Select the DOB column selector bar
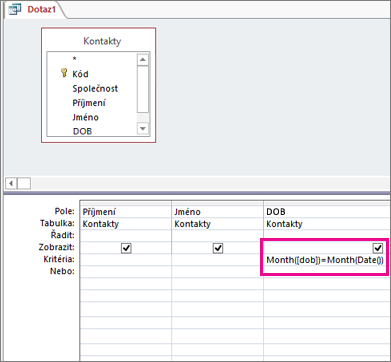The height and width of the screenshot is (362, 391). coord(327,203)
